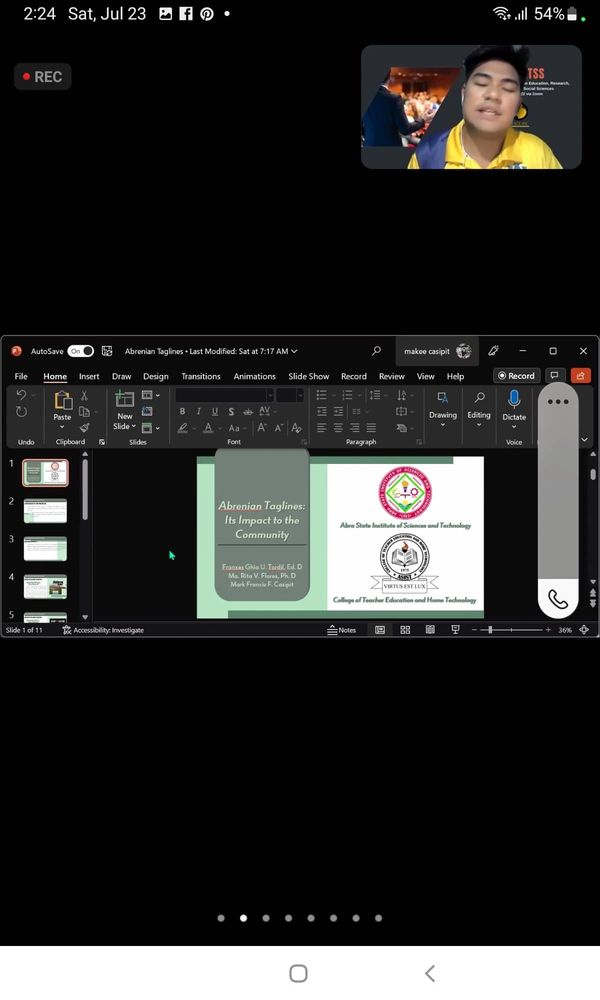Expand the file name dropdown in title bar
This screenshot has width=600, height=1000.
pyautogui.click(x=294, y=352)
